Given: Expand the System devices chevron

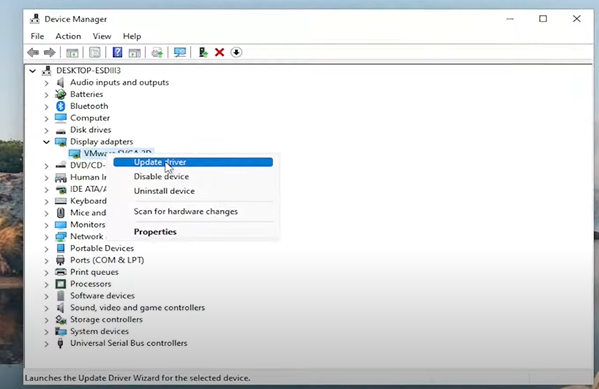Looking at the screenshot, I should click(46, 331).
